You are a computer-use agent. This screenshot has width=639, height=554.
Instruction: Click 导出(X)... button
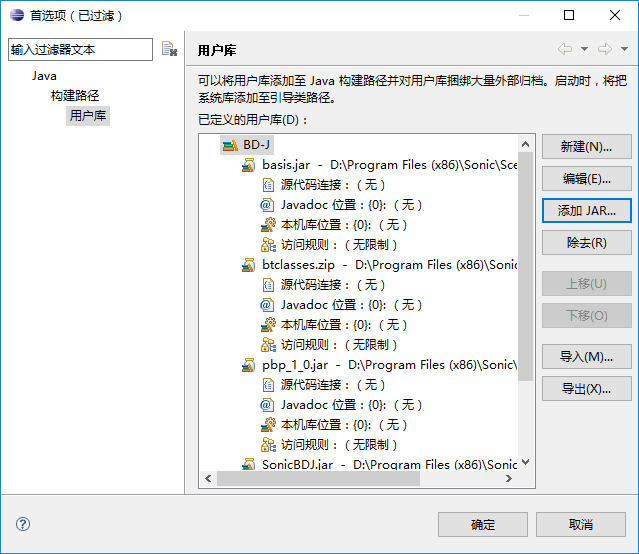pos(586,388)
